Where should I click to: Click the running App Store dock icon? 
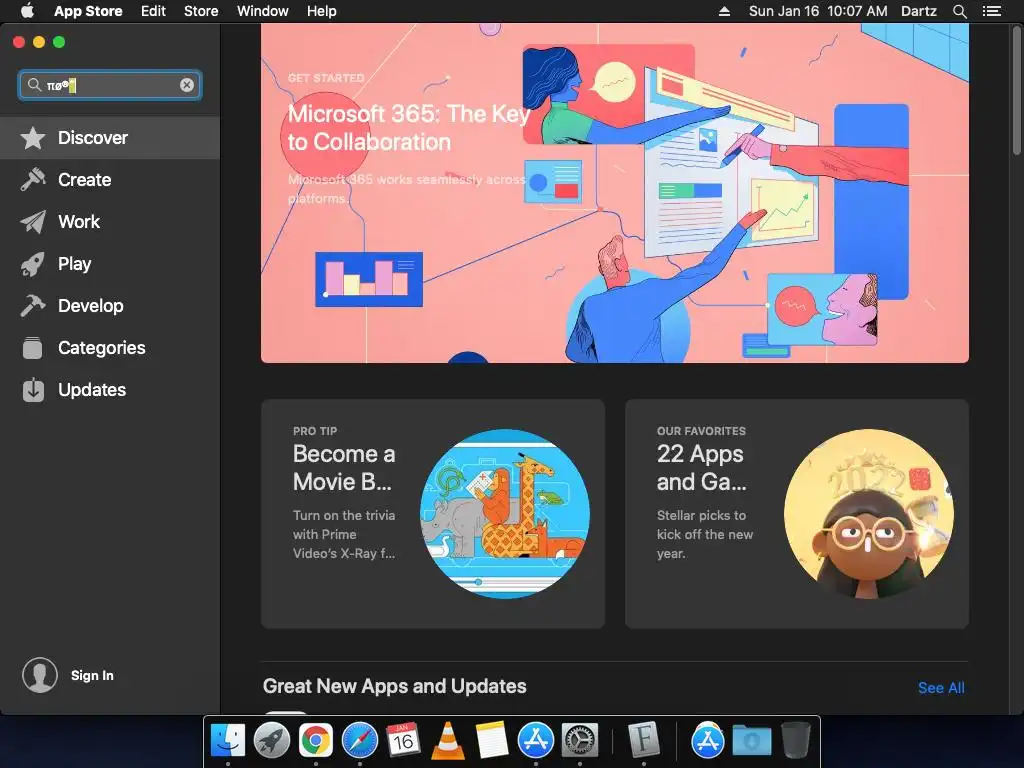click(x=536, y=741)
